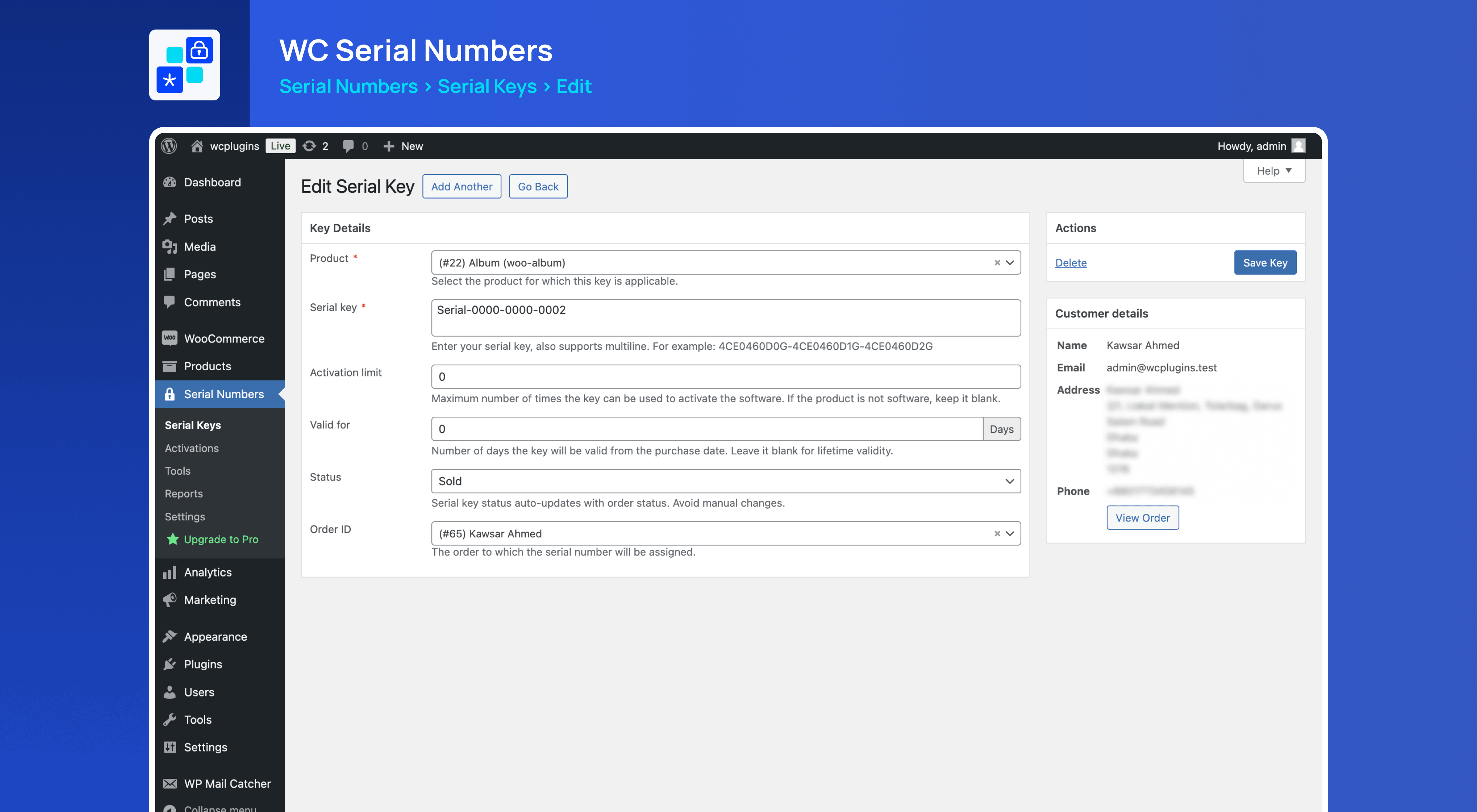This screenshot has width=1477, height=812.
Task: Click the Pages icon in sidebar
Action: (170, 274)
